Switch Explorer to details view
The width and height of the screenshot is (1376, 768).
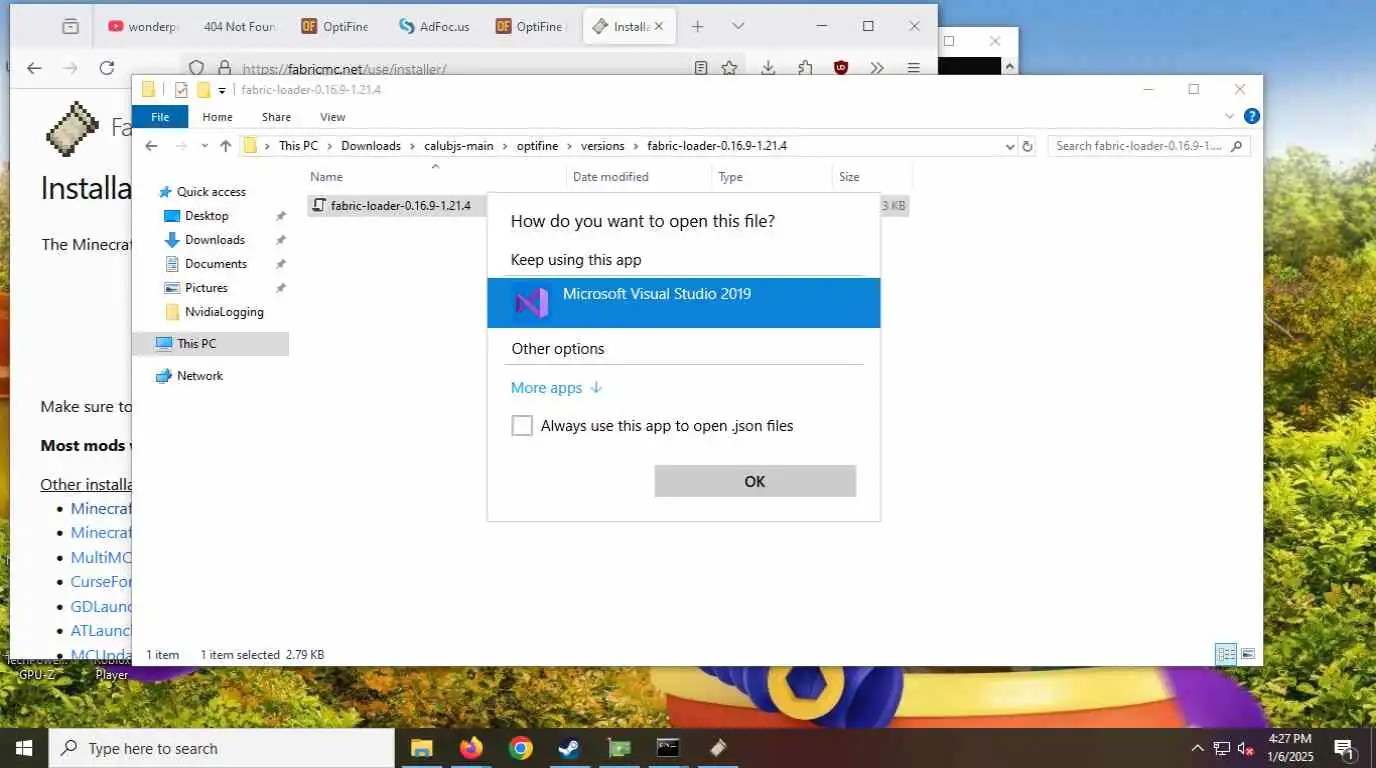[x=1226, y=655]
